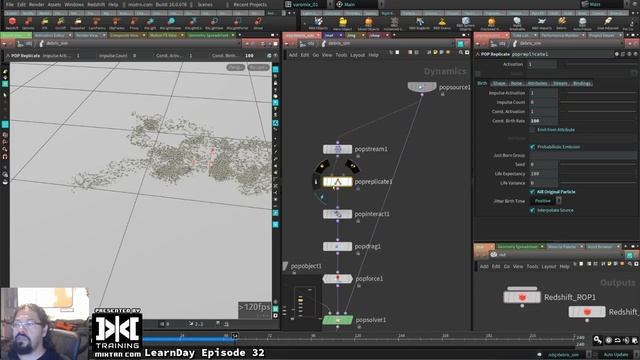Switch to the Performance Monitor tab
Image resolution: width=640 pixels, height=360 pixels.
click(x=560, y=36)
